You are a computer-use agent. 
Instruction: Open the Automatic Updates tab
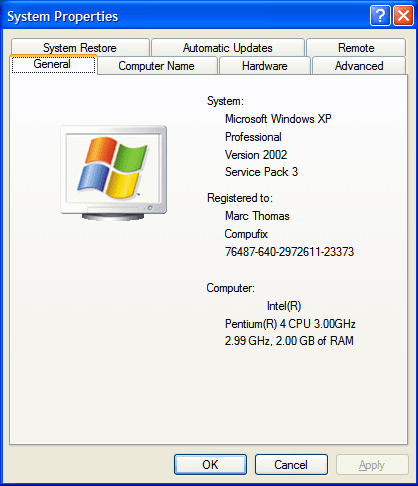(228, 48)
